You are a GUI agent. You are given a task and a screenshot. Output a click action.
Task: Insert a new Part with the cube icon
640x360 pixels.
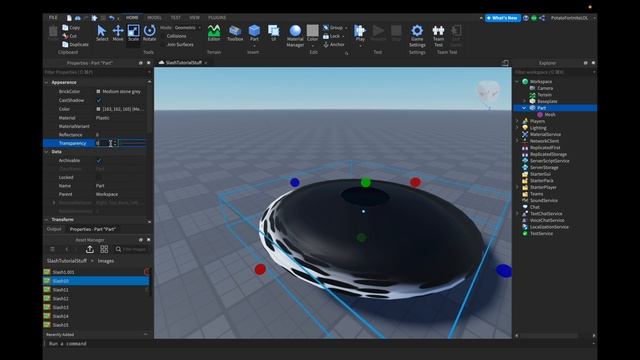pyautogui.click(x=254, y=33)
